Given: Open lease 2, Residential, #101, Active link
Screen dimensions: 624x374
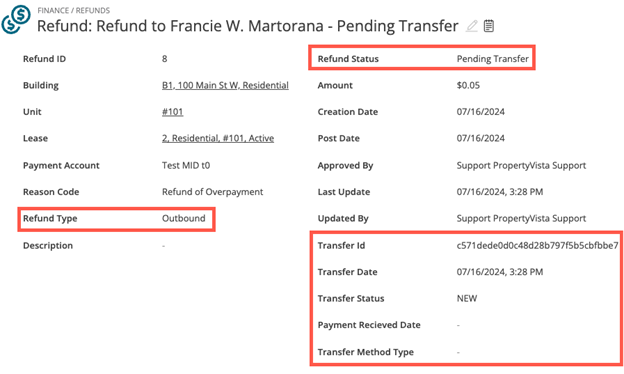Looking at the screenshot, I should (x=218, y=138).
